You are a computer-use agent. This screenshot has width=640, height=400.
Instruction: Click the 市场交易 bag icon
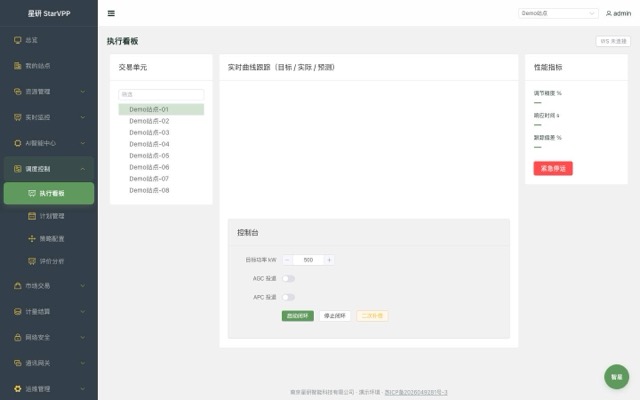tap(18, 286)
